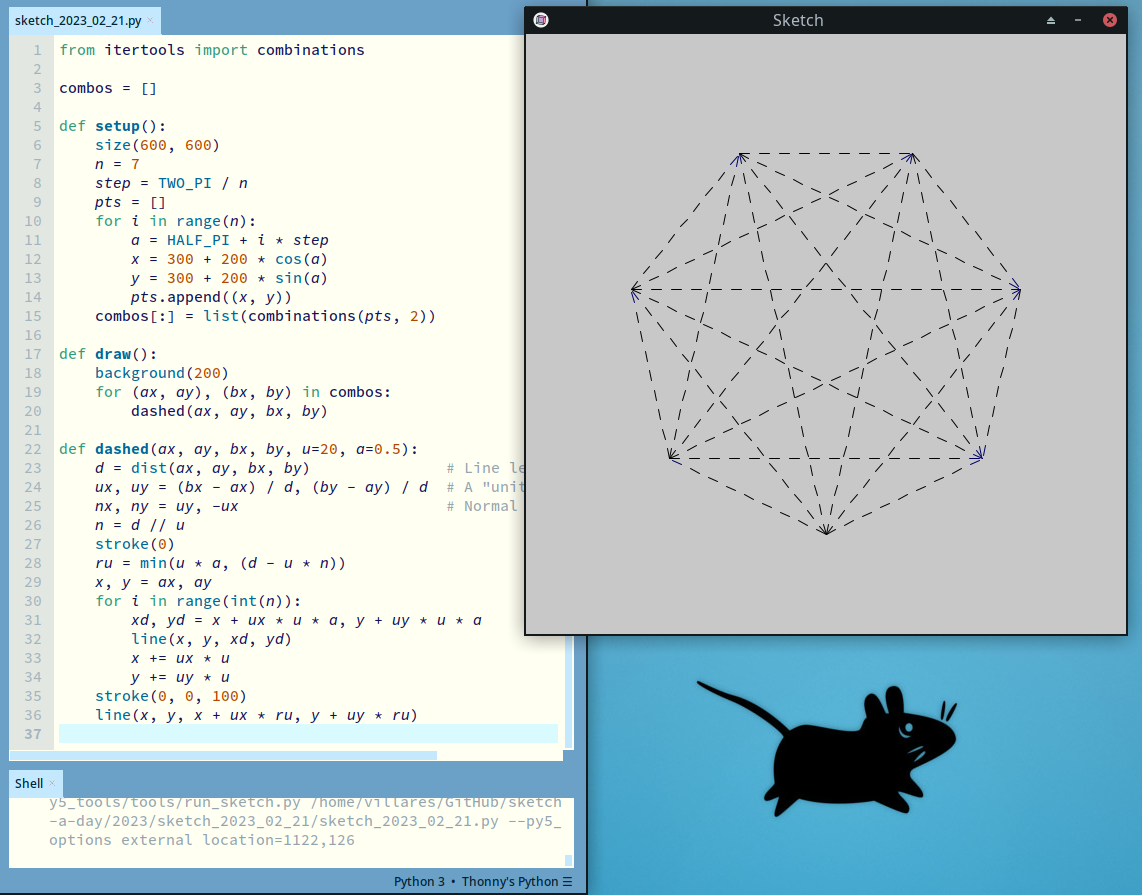Roll up the Sketch window using the shade arrow
Image resolution: width=1142 pixels, height=895 pixels.
(x=1051, y=20)
